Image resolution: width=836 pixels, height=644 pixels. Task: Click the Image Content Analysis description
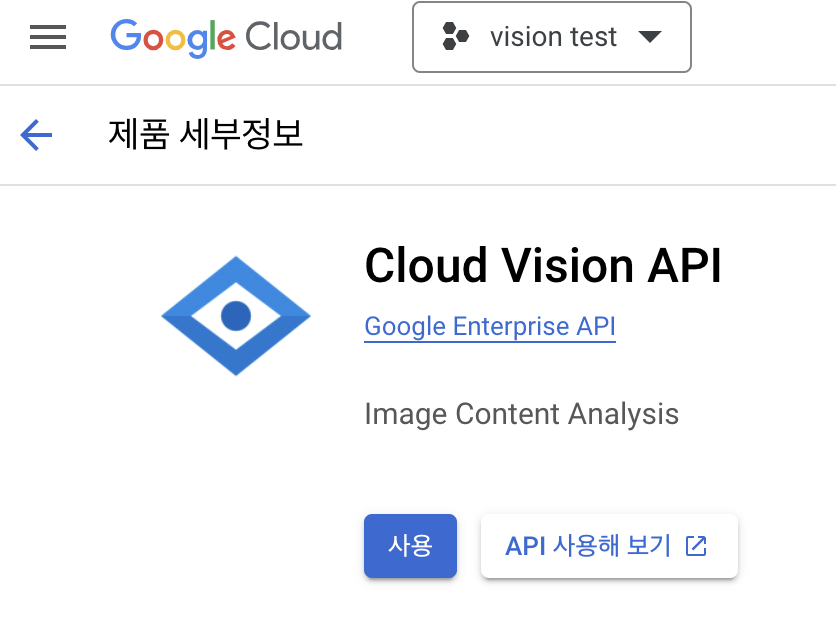click(521, 413)
